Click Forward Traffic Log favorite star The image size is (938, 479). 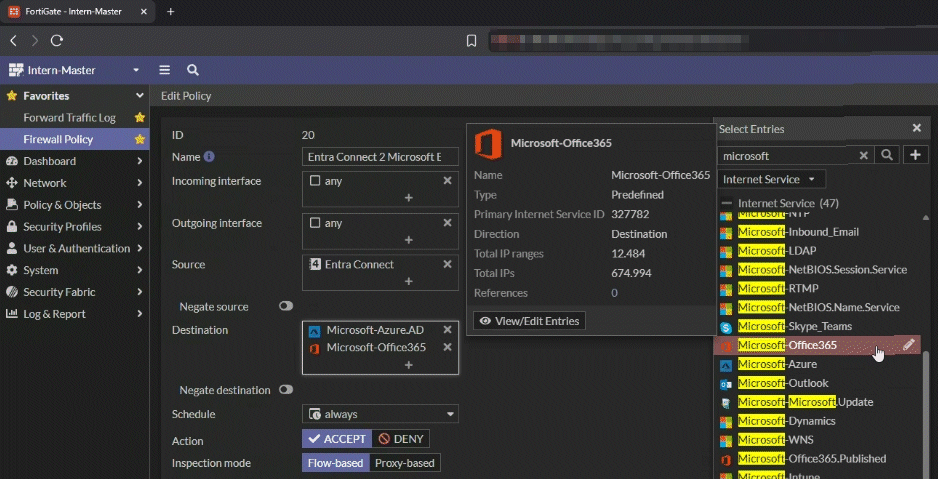tap(139, 118)
